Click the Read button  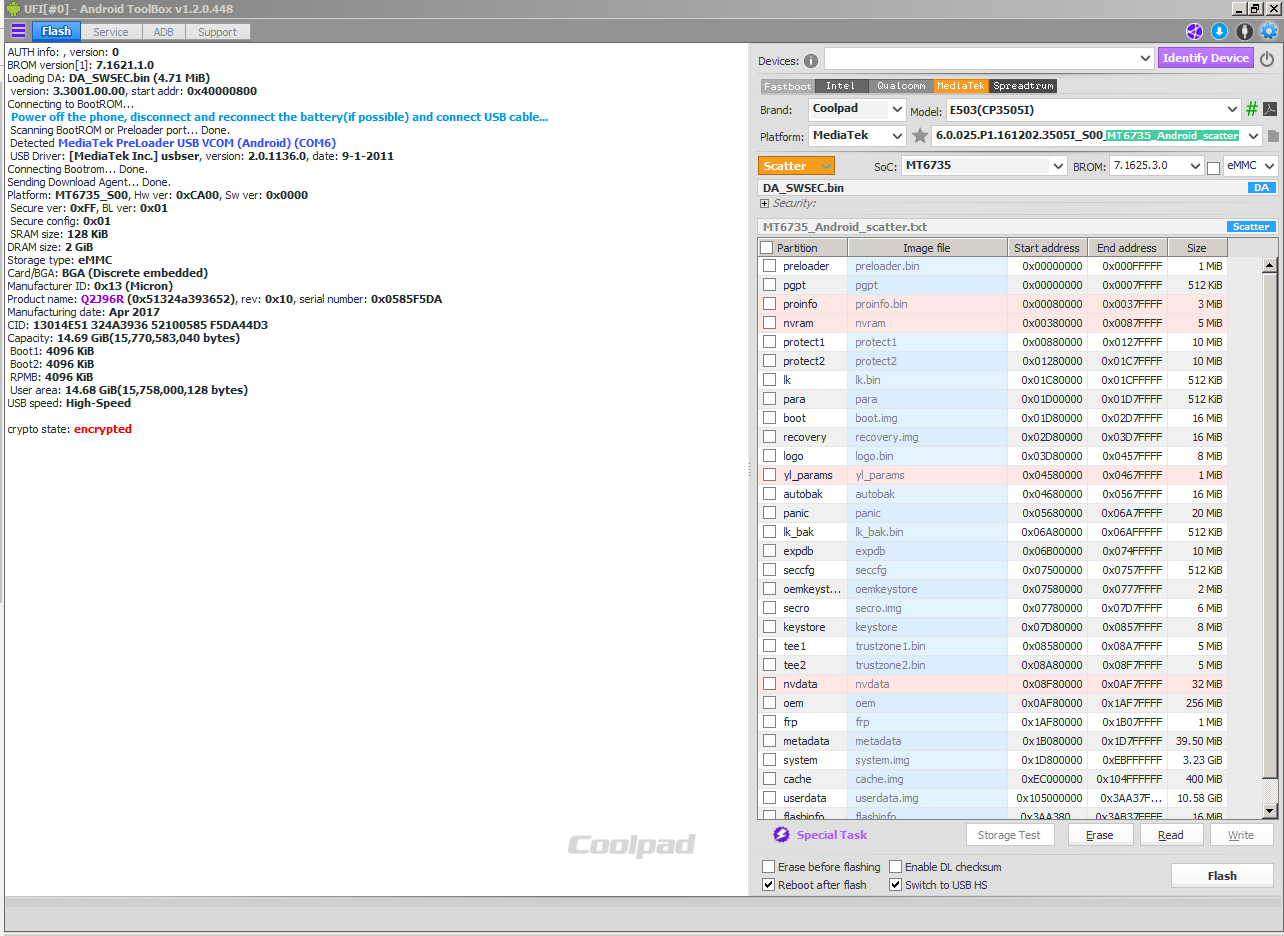[1170, 835]
